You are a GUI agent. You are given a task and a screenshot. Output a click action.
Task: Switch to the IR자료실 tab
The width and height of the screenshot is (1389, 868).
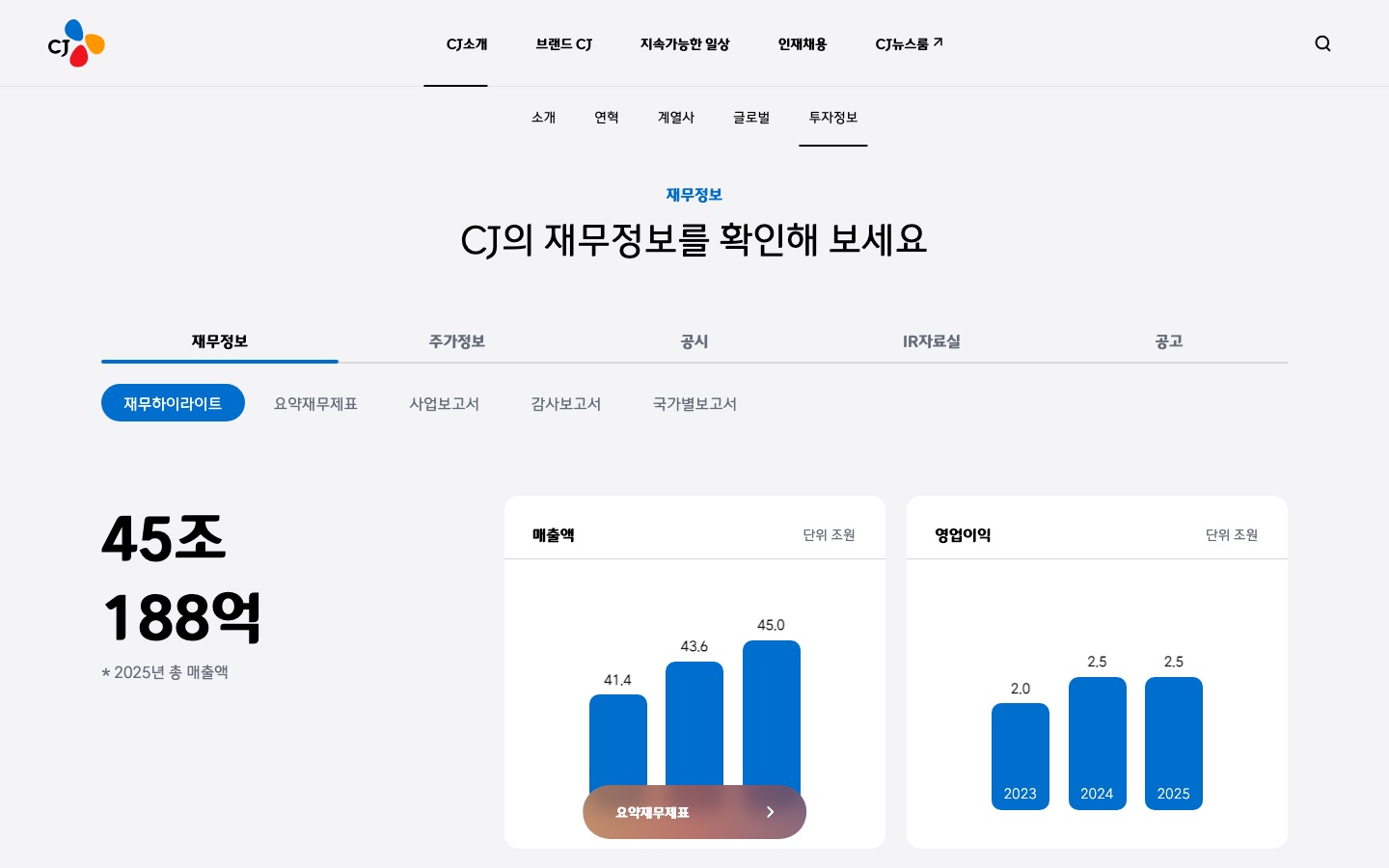[932, 341]
